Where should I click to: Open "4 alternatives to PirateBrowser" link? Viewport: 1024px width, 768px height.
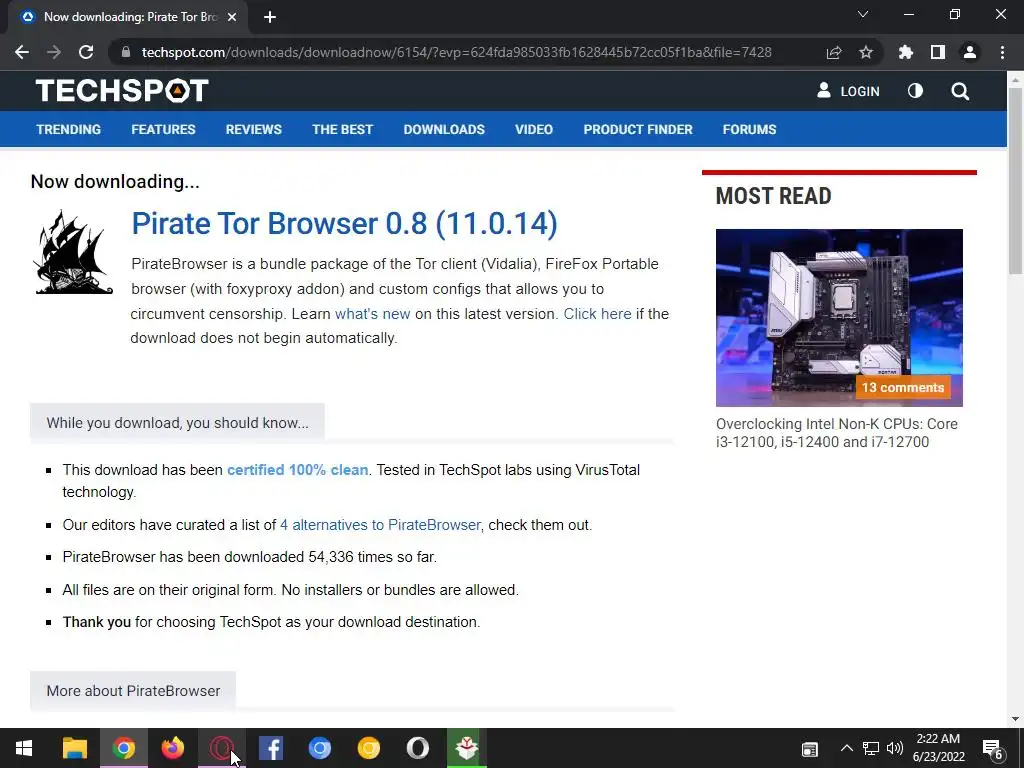[380, 525]
